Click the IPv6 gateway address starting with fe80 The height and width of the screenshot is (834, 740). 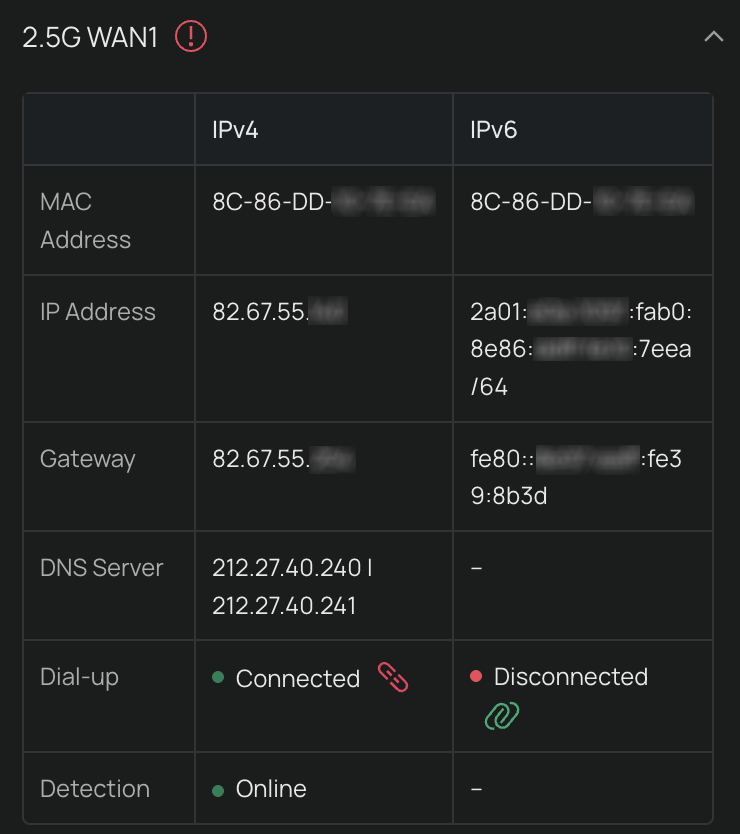581,477
